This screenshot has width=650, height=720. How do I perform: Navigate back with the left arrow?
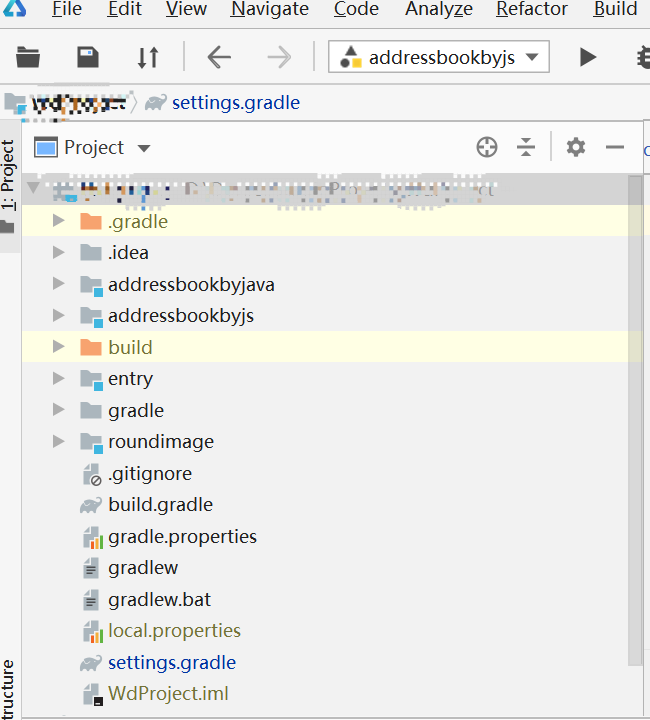pos(219,58)
